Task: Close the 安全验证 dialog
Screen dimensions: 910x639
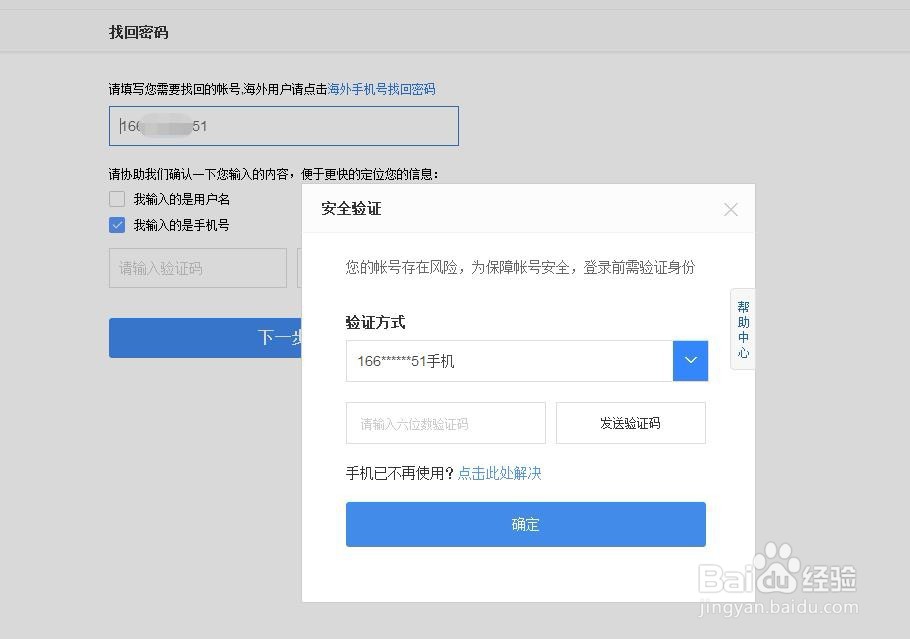Action: tap(731, 210)
